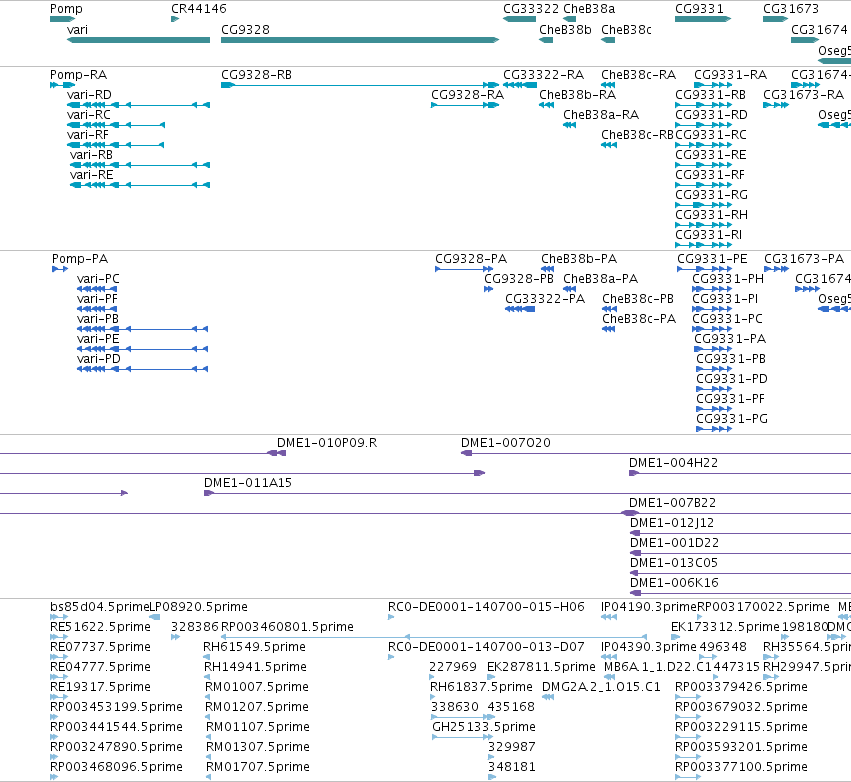Select the CheB38c-RA transcript
Viewport: 851px width, 782px height.
click(608, 85)
